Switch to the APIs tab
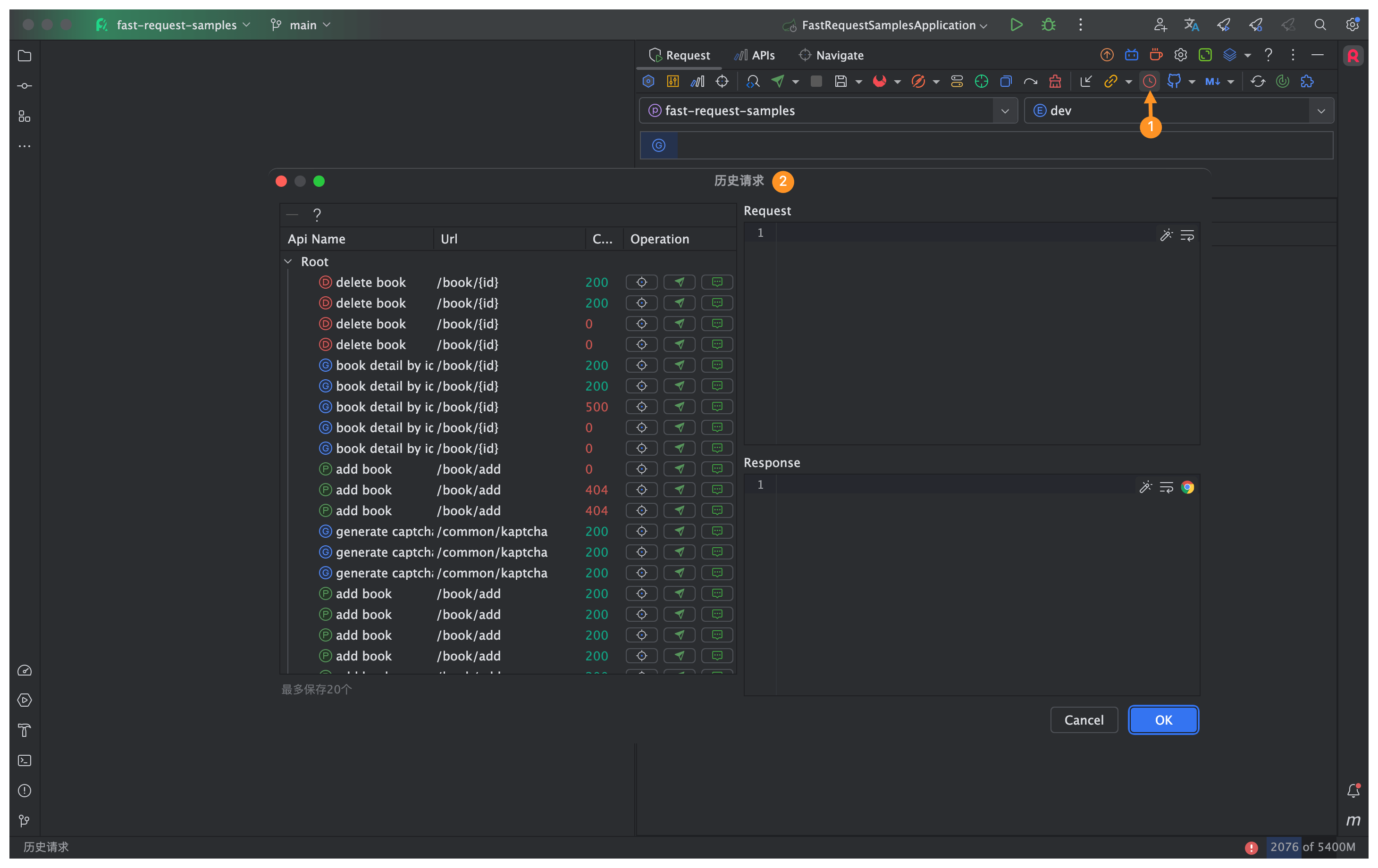 [x=755, y=56]
